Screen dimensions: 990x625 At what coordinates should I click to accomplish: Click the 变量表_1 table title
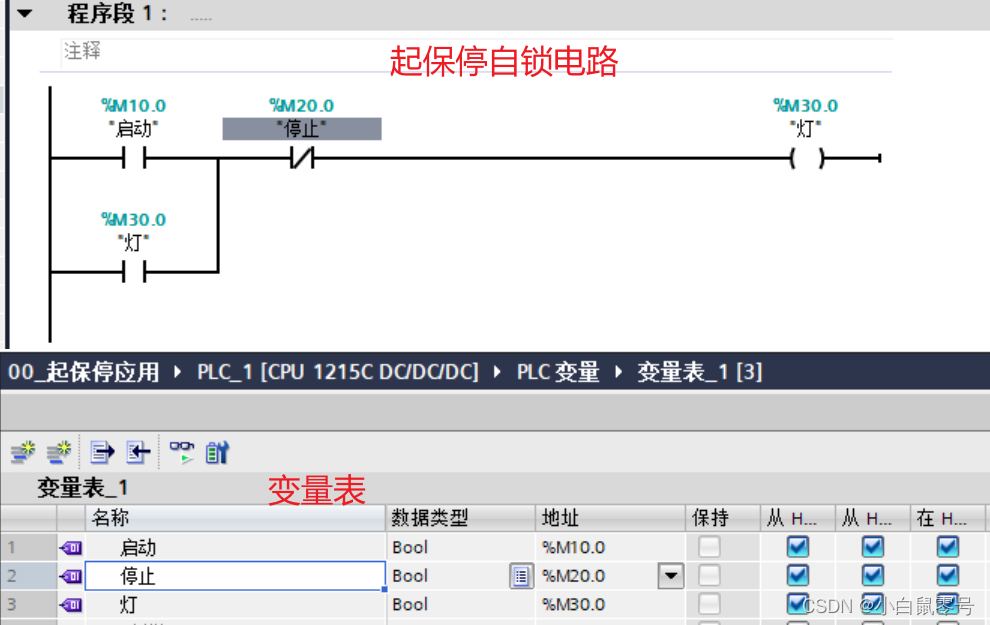[x=83, y=487]
